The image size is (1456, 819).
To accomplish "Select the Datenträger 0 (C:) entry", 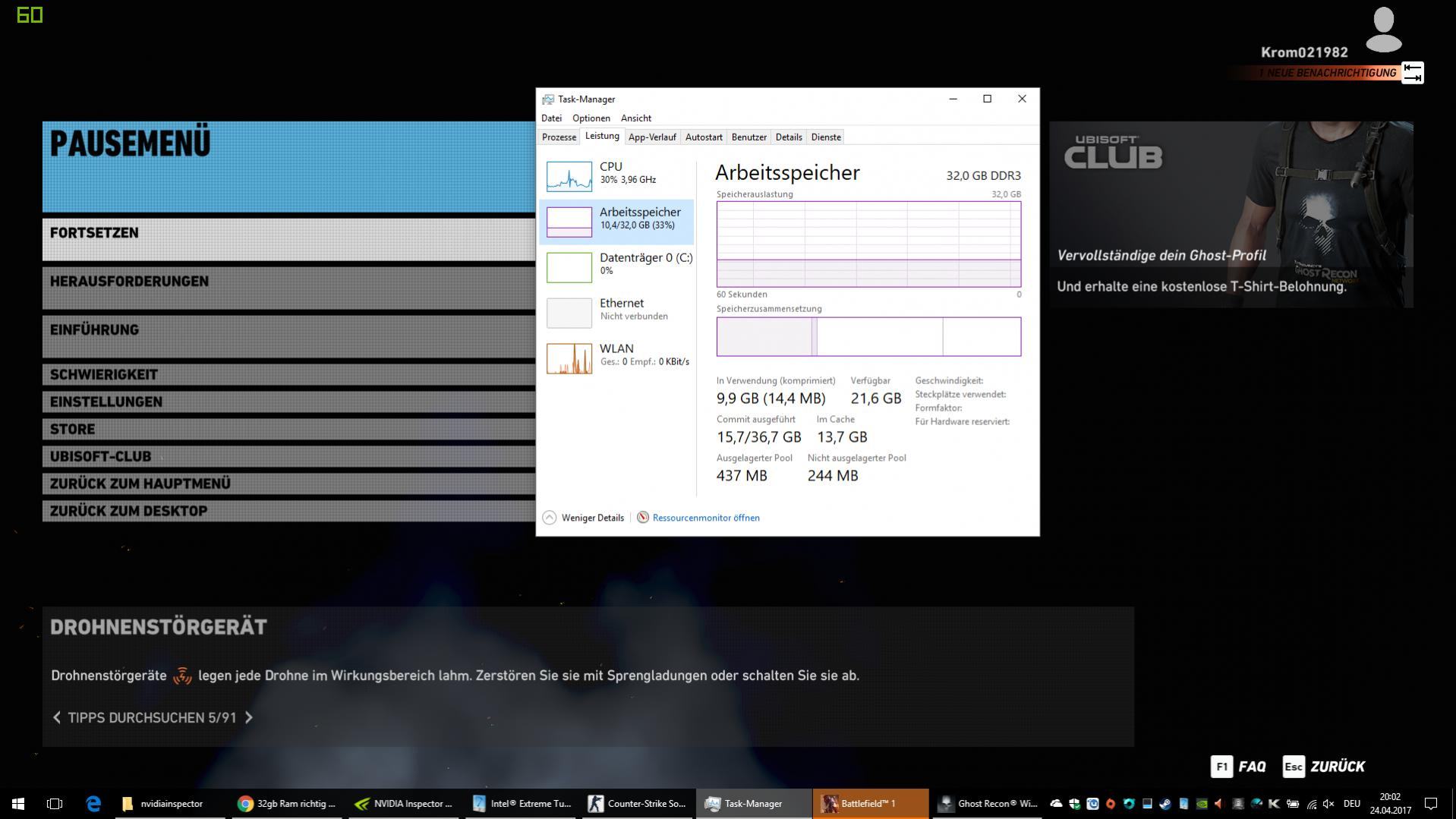I will click(616, 266).
